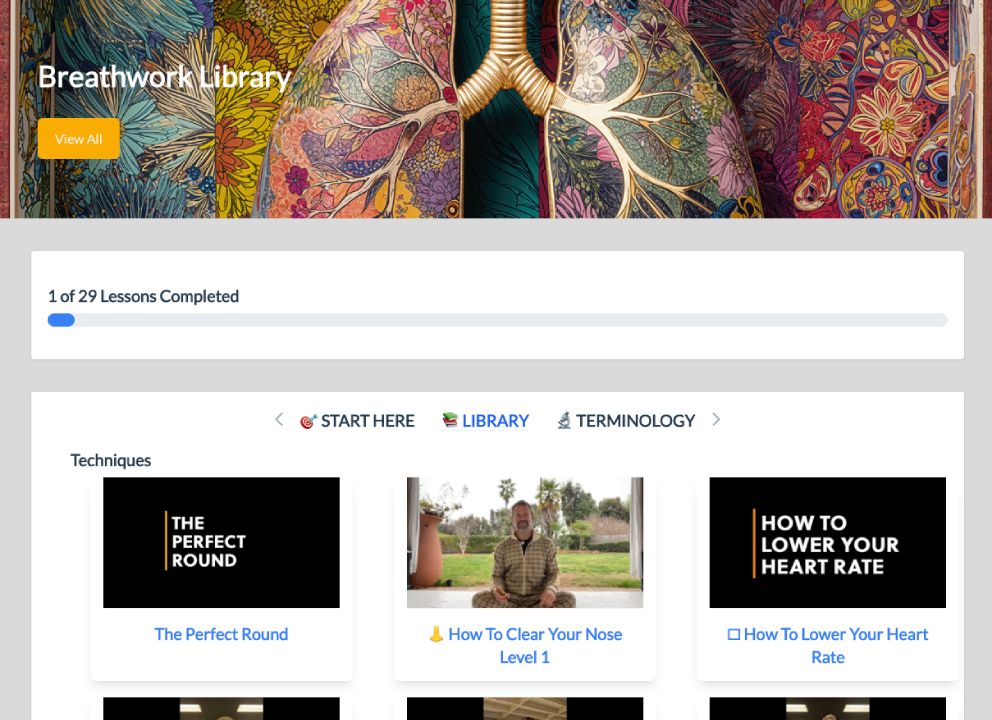Click the books icon beside LIBRARY
992x720 pixels.
(450, 420)
